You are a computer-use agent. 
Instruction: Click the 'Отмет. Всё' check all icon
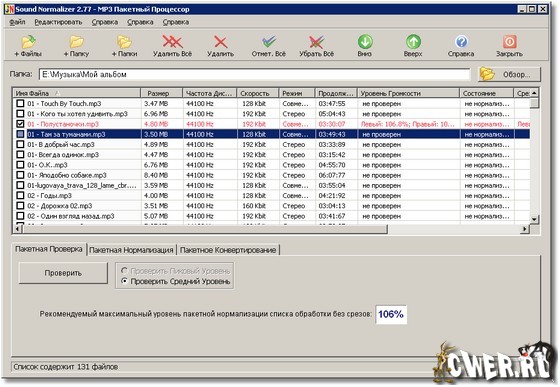(x=269, y=42)
